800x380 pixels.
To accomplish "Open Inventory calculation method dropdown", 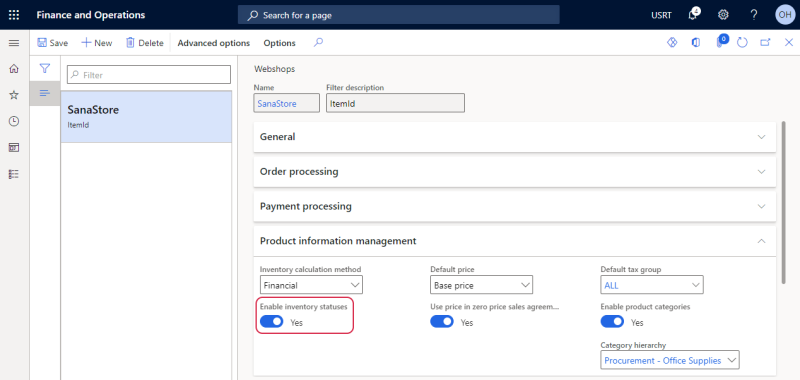I will [x=311, y=285].
